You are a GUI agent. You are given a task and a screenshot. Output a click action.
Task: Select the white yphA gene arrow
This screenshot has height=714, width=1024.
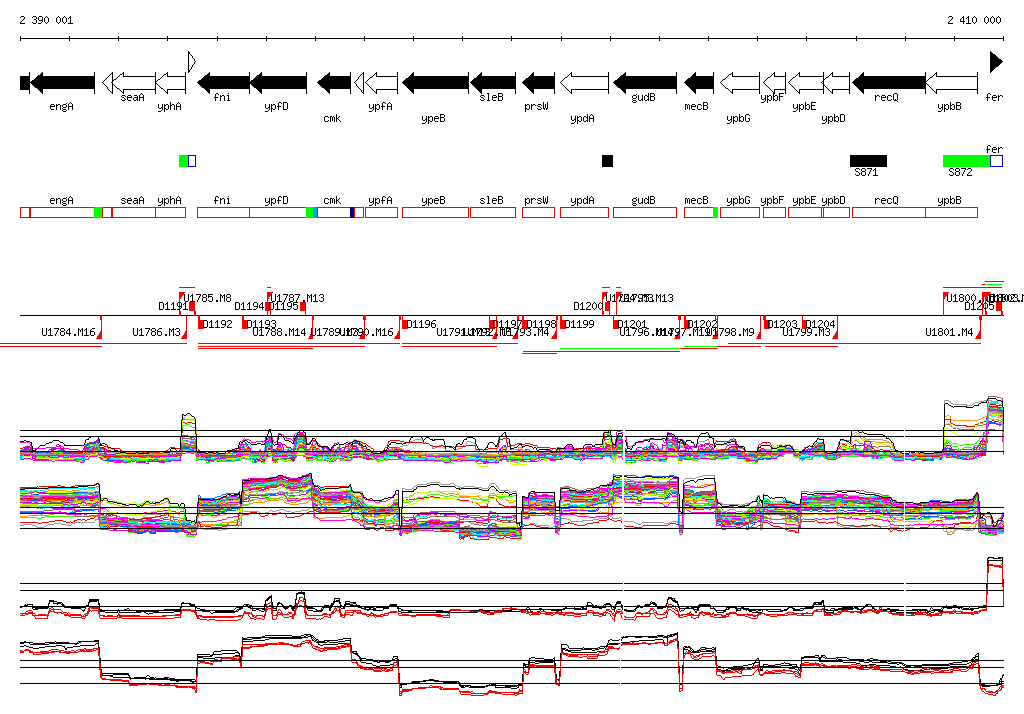coord(171,82)
